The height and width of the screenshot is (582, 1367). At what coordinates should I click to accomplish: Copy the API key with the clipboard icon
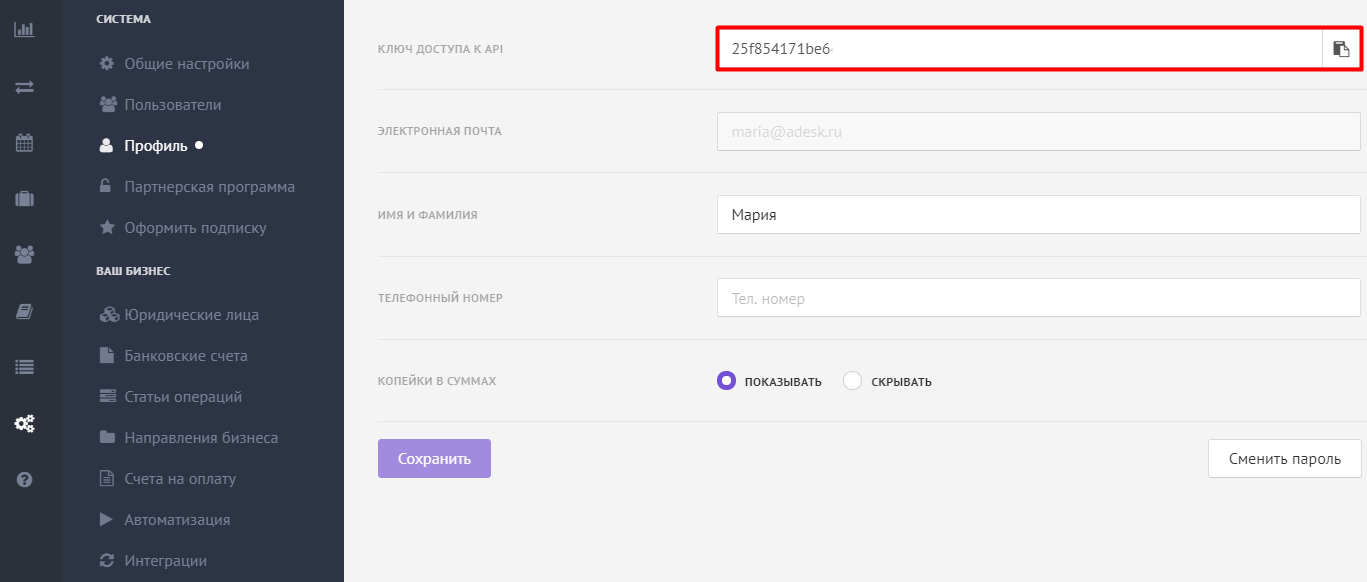pyautogui.click(x=1341, y=49)
